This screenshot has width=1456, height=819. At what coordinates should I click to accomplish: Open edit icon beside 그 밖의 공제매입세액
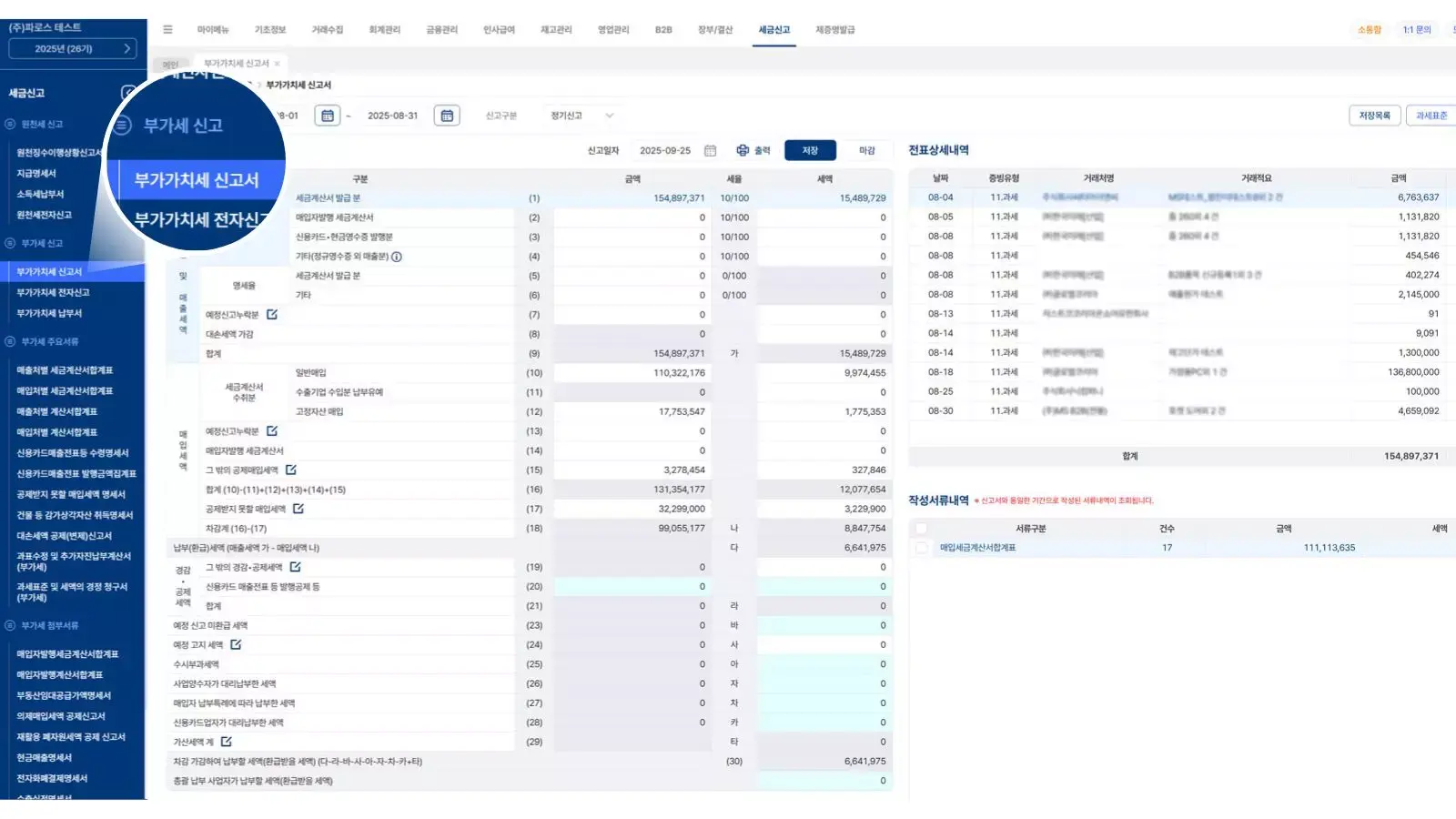coord(291,470)
